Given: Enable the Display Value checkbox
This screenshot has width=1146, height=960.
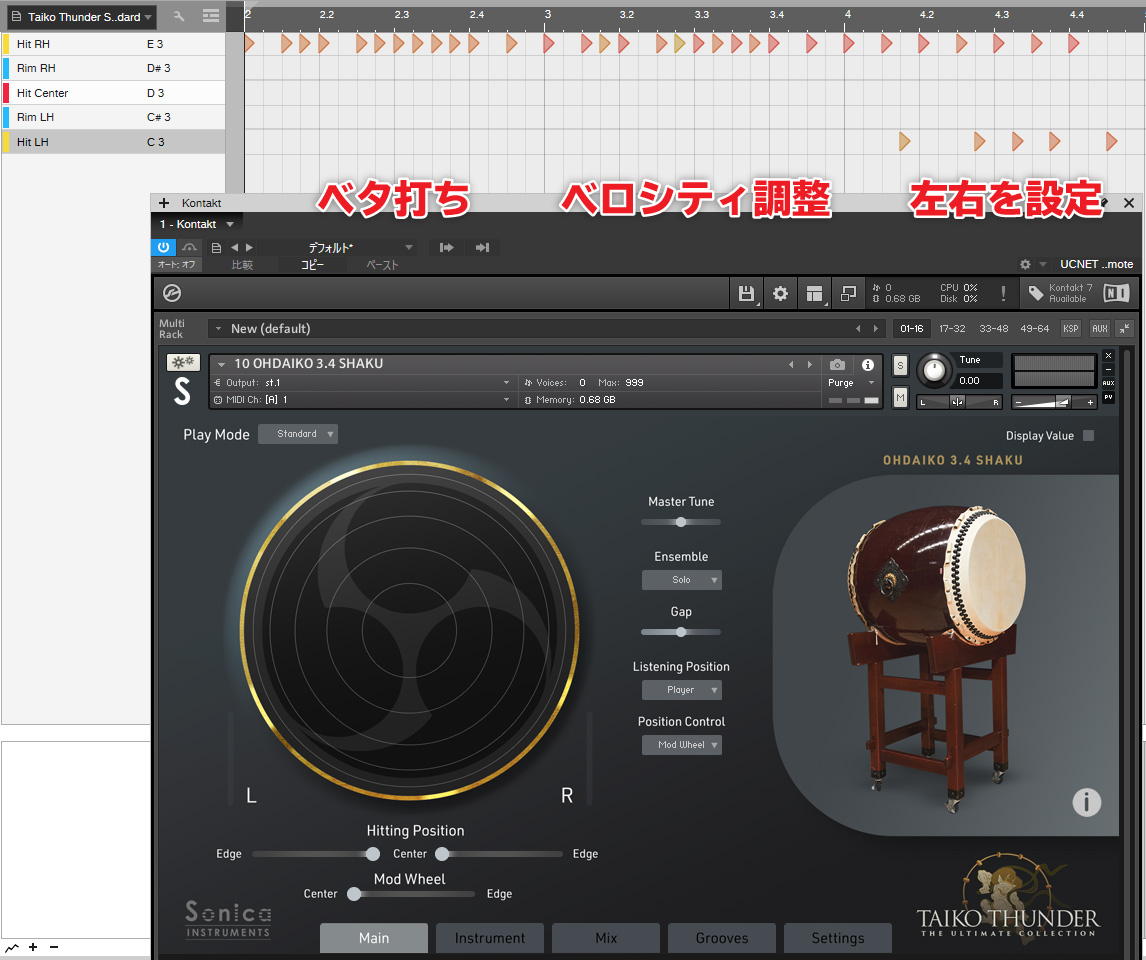Looking at the screenshot, I should [1088, 435].
